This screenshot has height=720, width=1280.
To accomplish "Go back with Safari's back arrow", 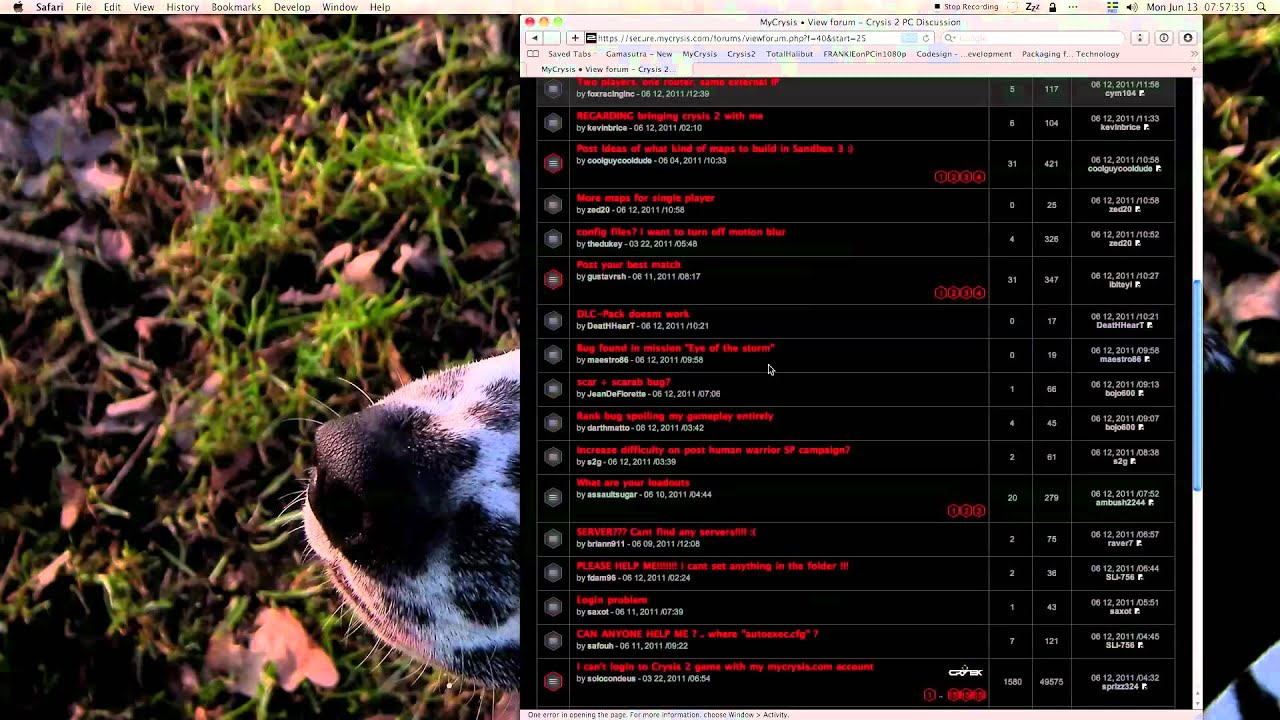I will click(x=534, y=38).
